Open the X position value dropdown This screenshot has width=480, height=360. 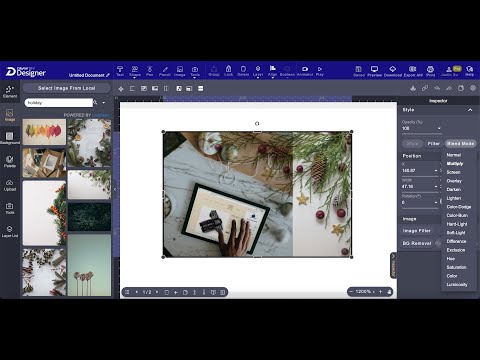(436, 171)
